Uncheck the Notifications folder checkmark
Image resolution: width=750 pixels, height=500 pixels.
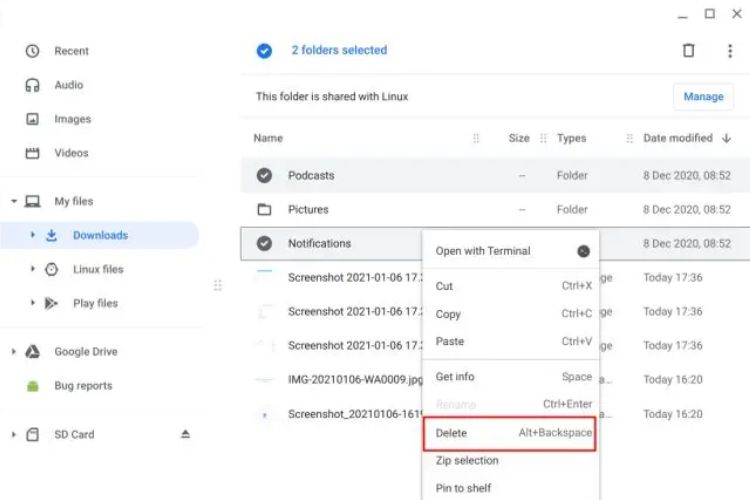264,244
